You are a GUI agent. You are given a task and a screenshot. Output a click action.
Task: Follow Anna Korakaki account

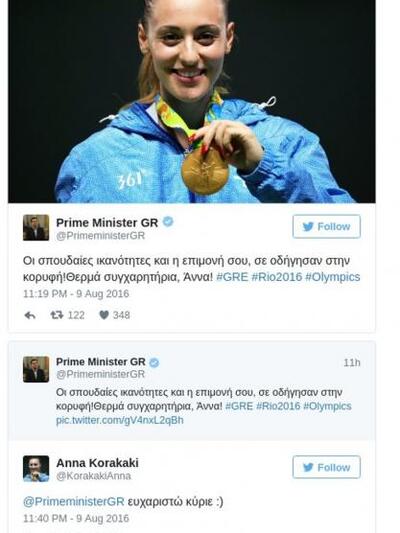pyautogui.click(x=326, y=467)
